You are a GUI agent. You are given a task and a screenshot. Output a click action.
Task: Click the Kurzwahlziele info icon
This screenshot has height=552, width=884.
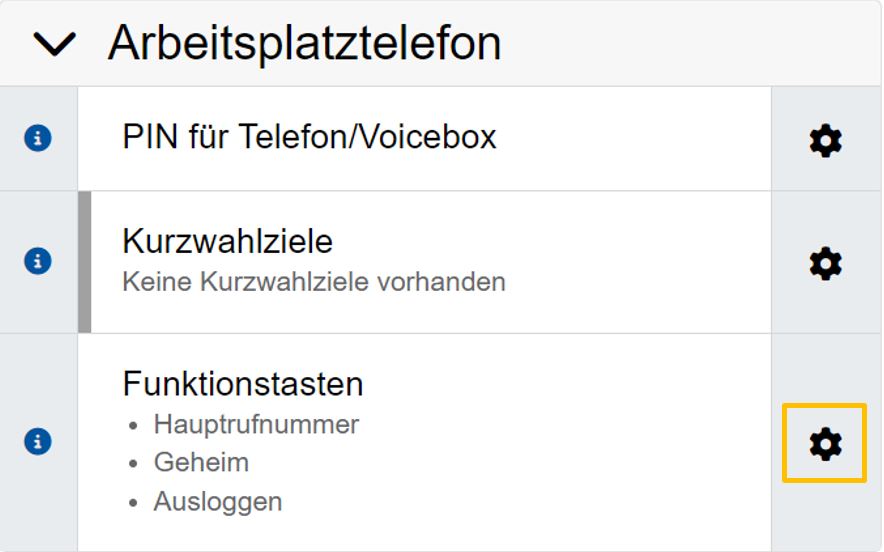click(38, 262)
